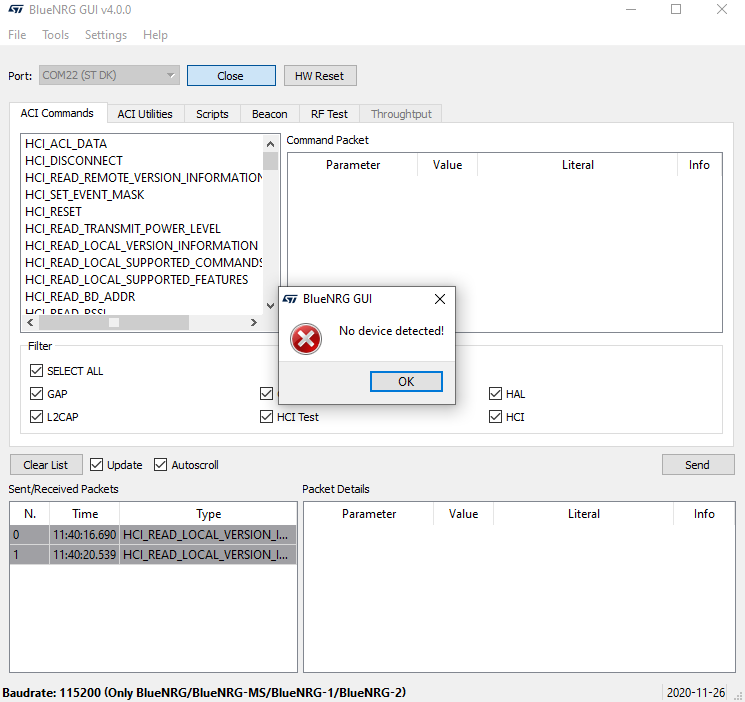
Task: Select HCI_READ_LOCAL_SUPPORTED_COMMANDS command
Action: click(x=143, y=263)
